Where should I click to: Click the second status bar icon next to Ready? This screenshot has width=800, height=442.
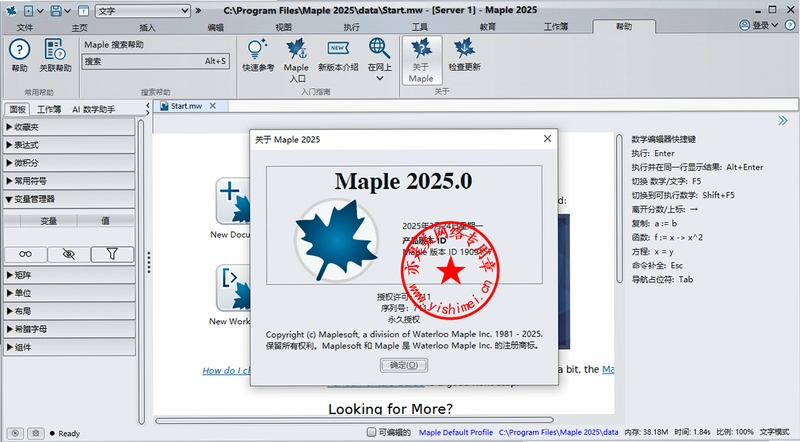coord(35,433)
